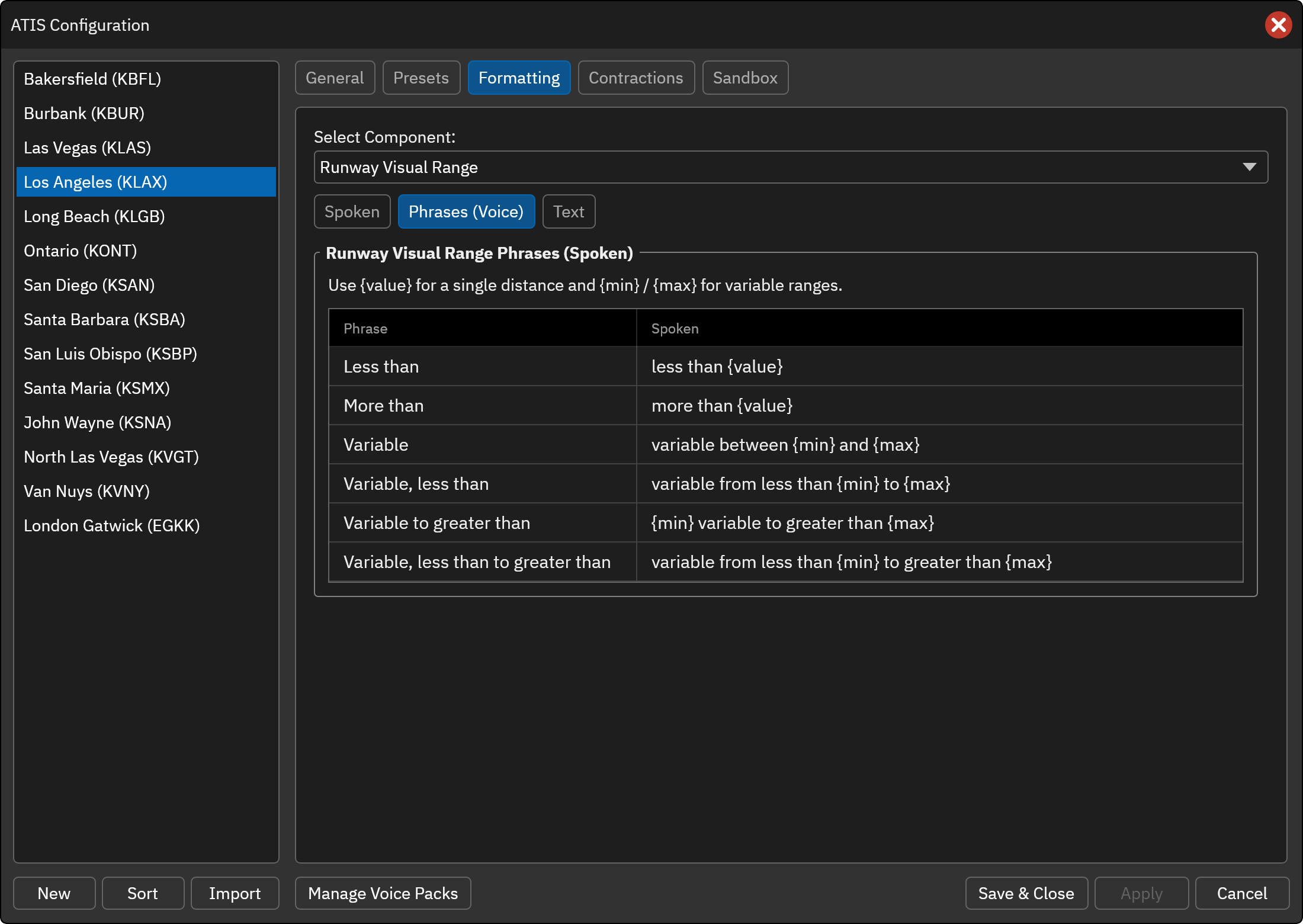
Task: Cancel the configuration changes
Action: pyautogui.click(x=1242, y=893)
